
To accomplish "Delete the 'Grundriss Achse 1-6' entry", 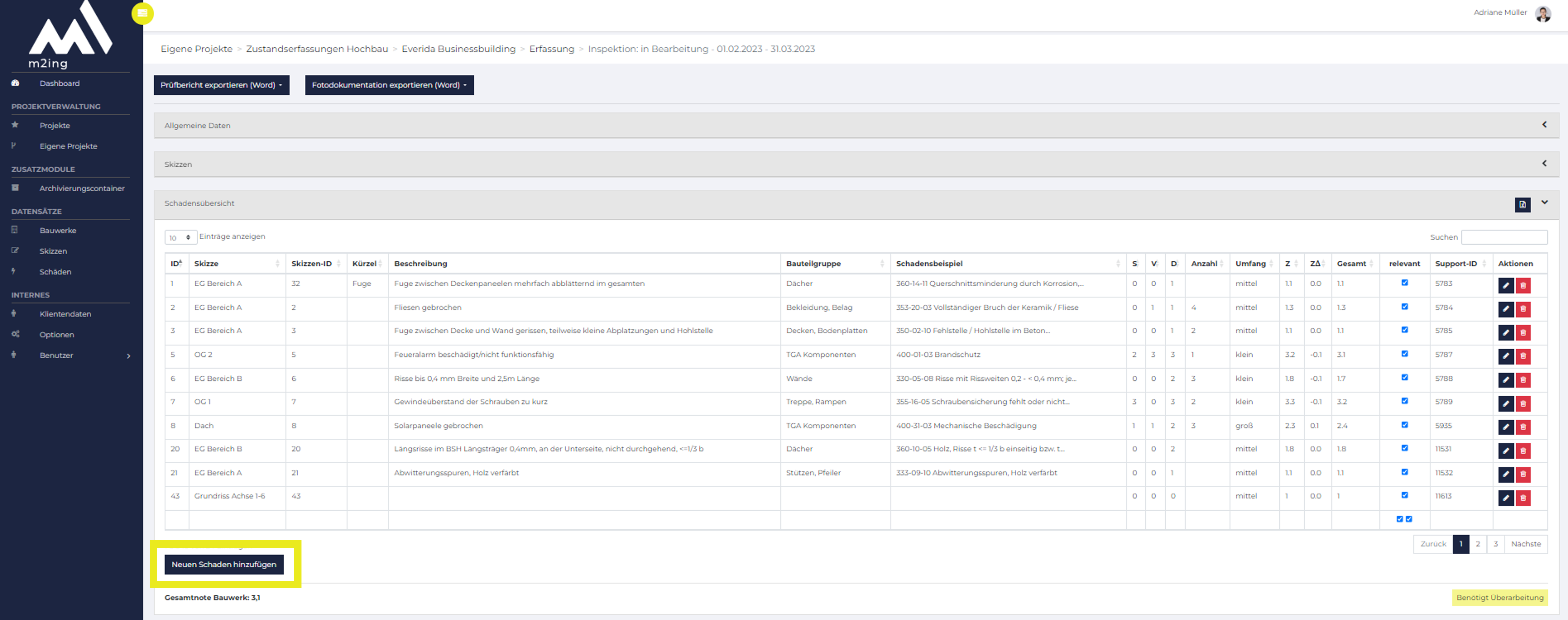I will 1523,498.
